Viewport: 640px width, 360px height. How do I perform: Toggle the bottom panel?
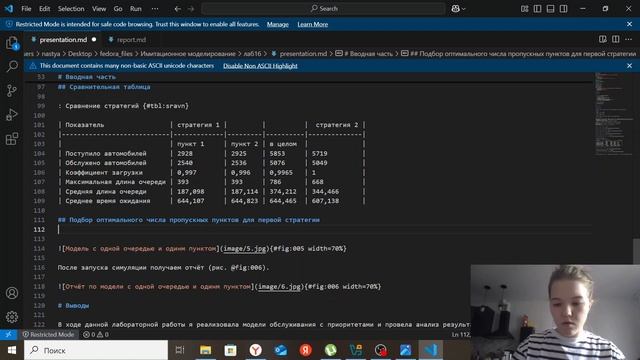[x=550, y=9]
